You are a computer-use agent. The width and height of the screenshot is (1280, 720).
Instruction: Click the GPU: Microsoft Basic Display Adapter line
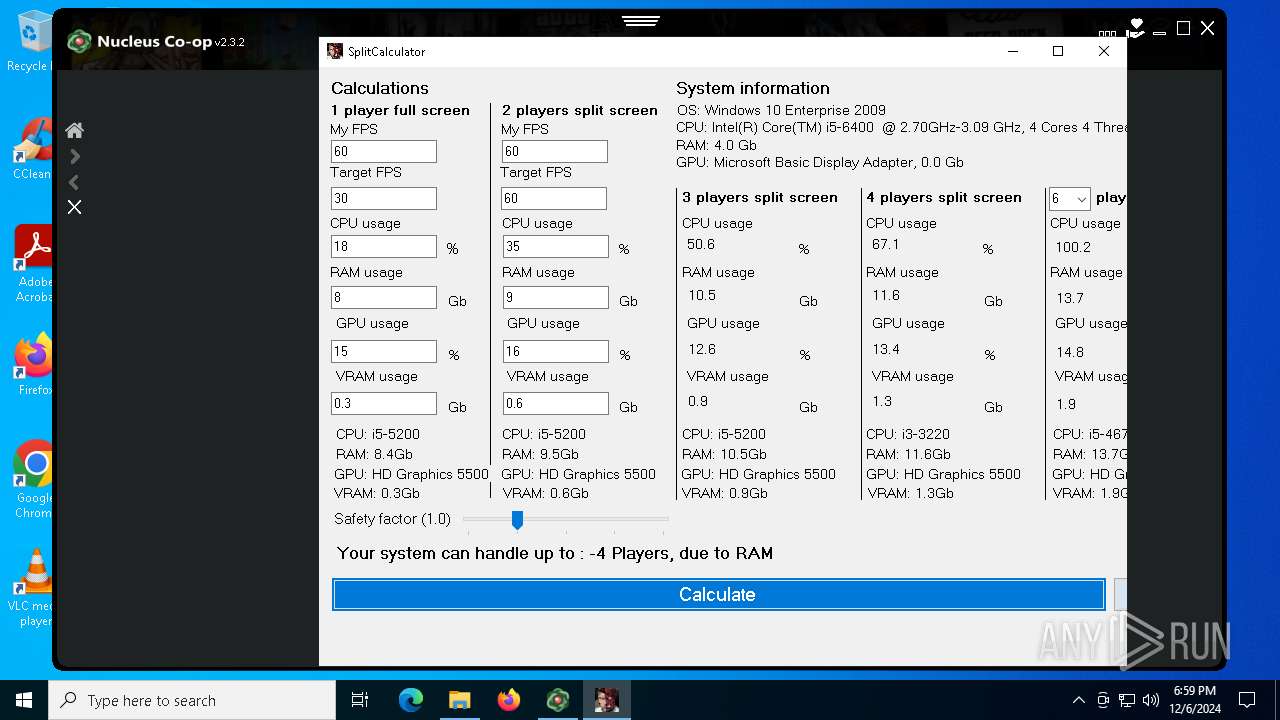[x=820, y=162]
